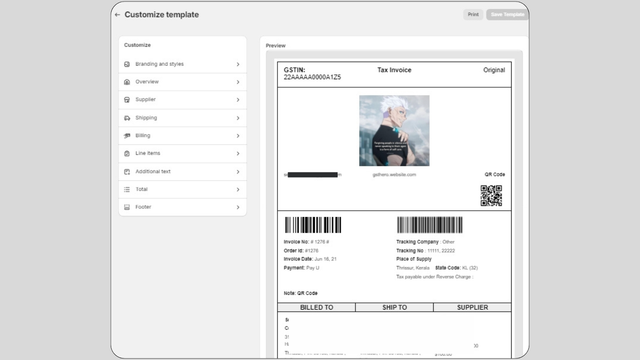The image size is (640, 360).
Task: Click the SHIP TO column header
Action: (395, 307)
